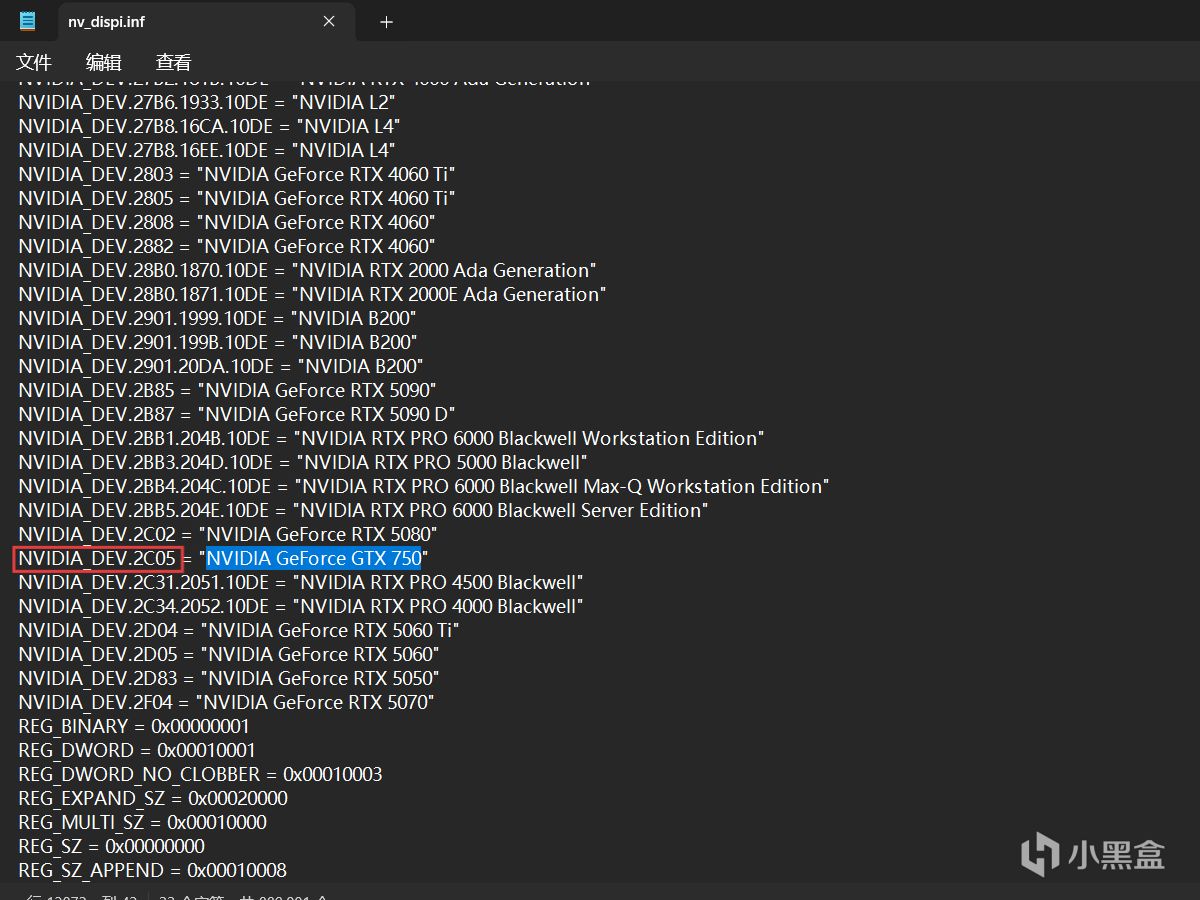This screenshot has height=900, width=1200.
Task: Click line RTX 2000 Ada Generation
Action: 307,270
